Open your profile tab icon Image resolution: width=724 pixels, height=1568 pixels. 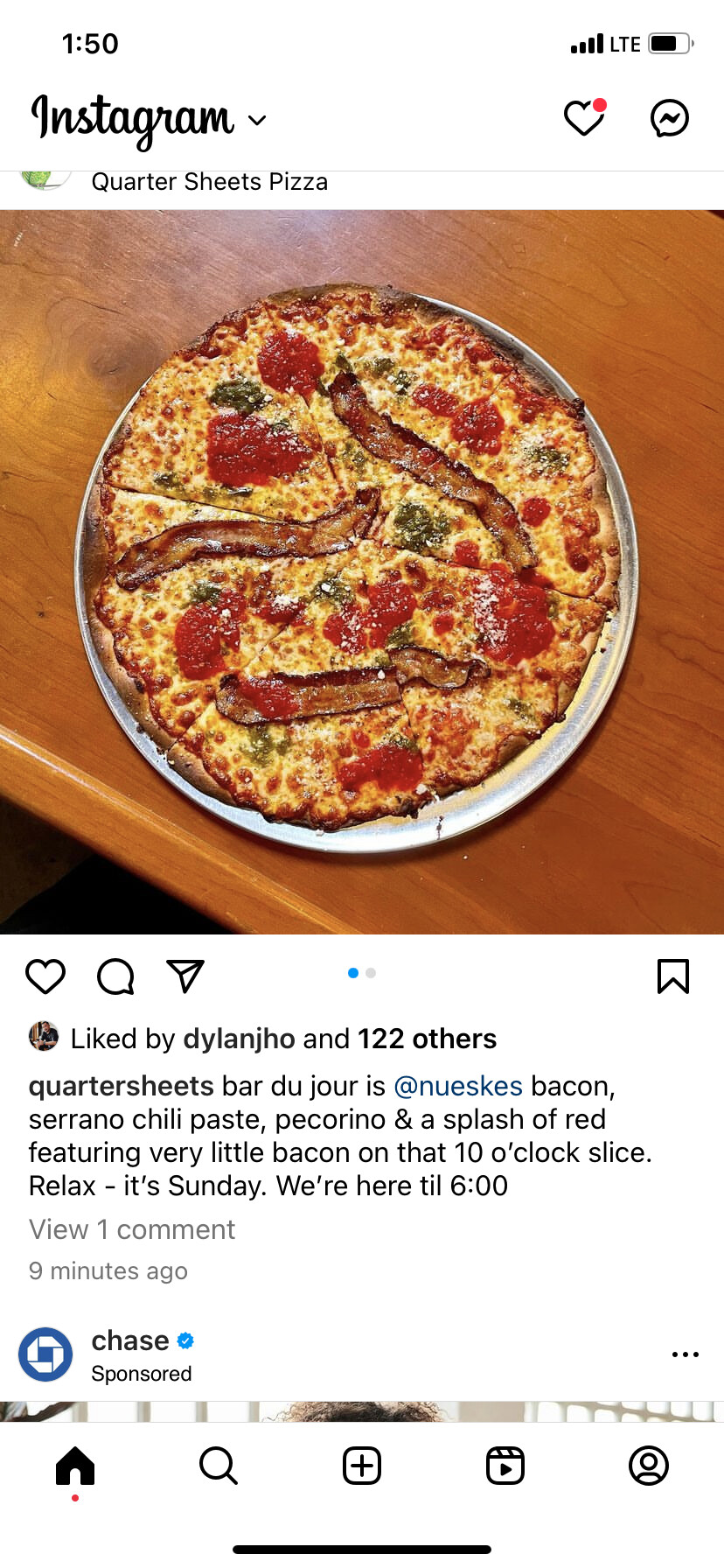pyautogui.click(x=649, y=1466)
